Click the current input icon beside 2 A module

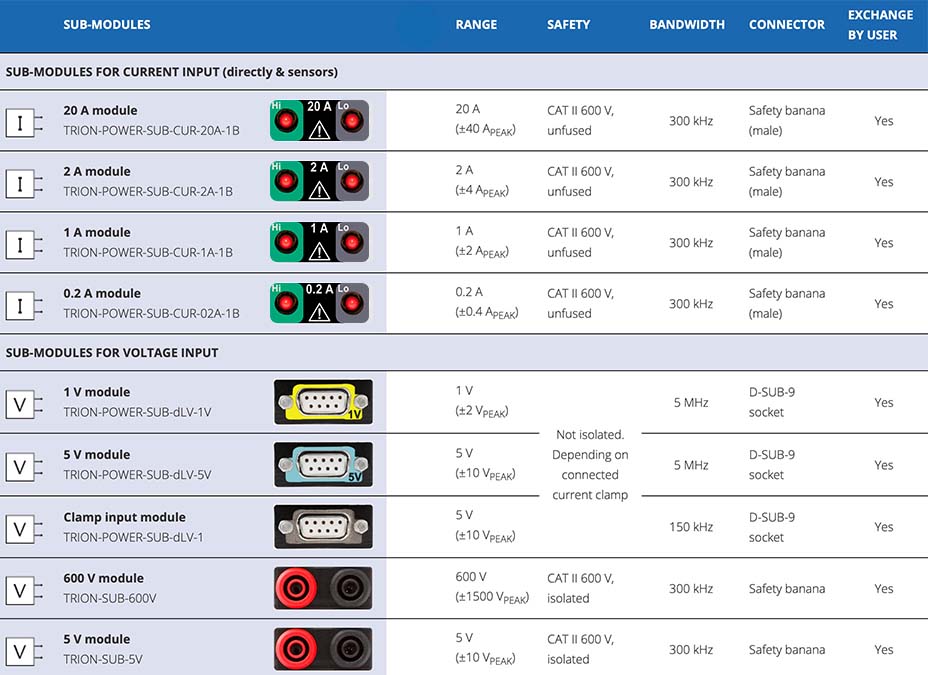click(22, 183)
